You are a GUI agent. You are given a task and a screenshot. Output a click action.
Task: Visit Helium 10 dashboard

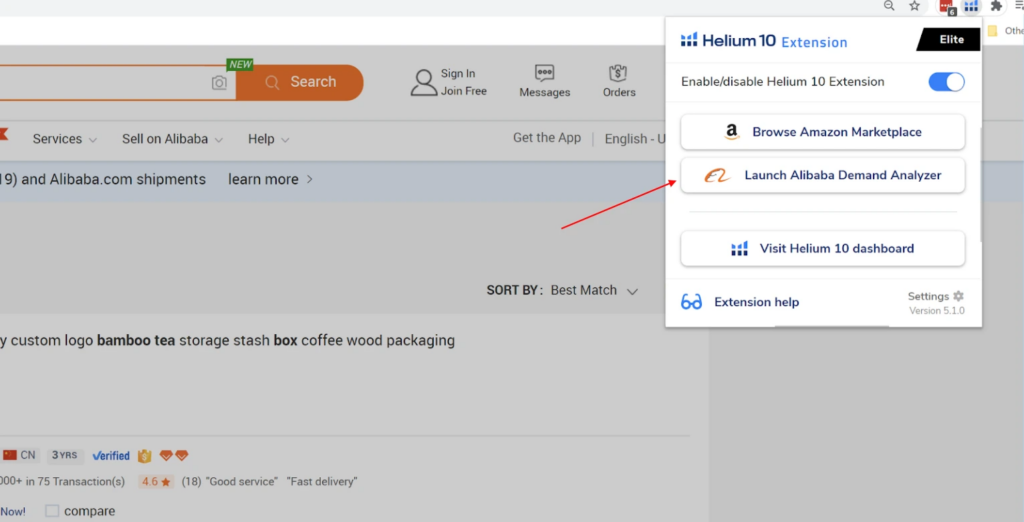[822, 248]
